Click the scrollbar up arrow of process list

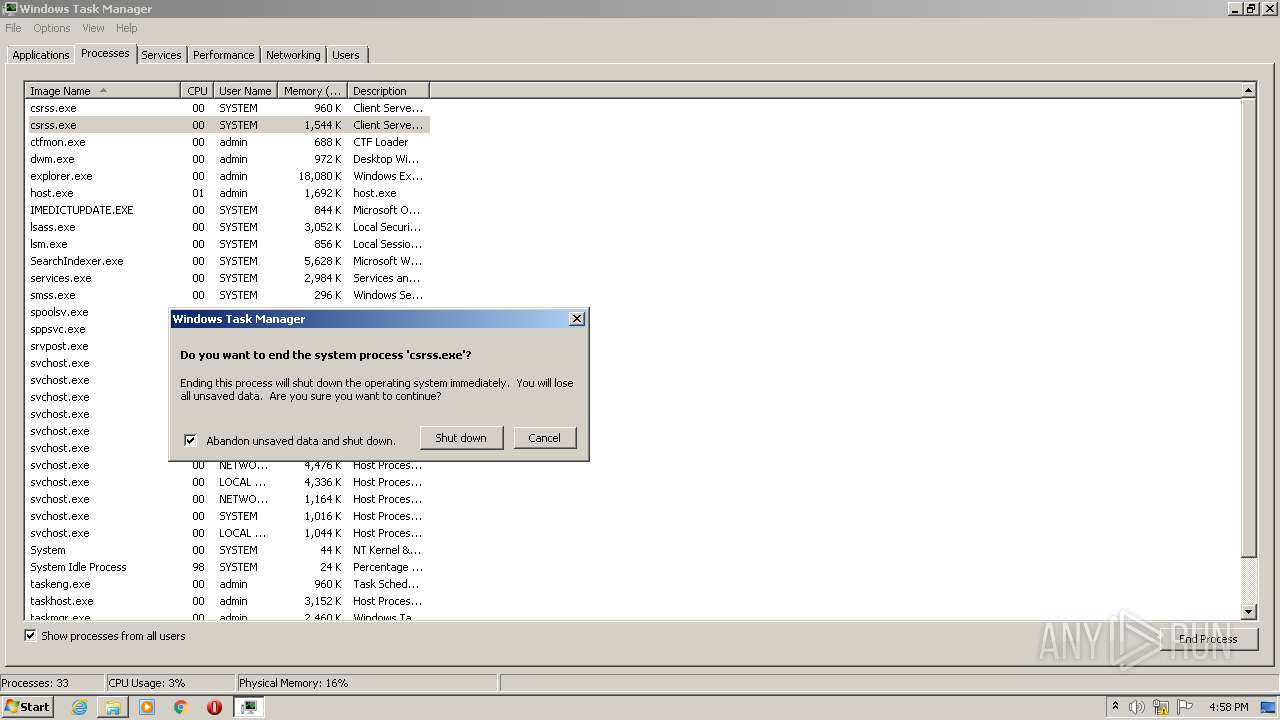coord(1248,91)
